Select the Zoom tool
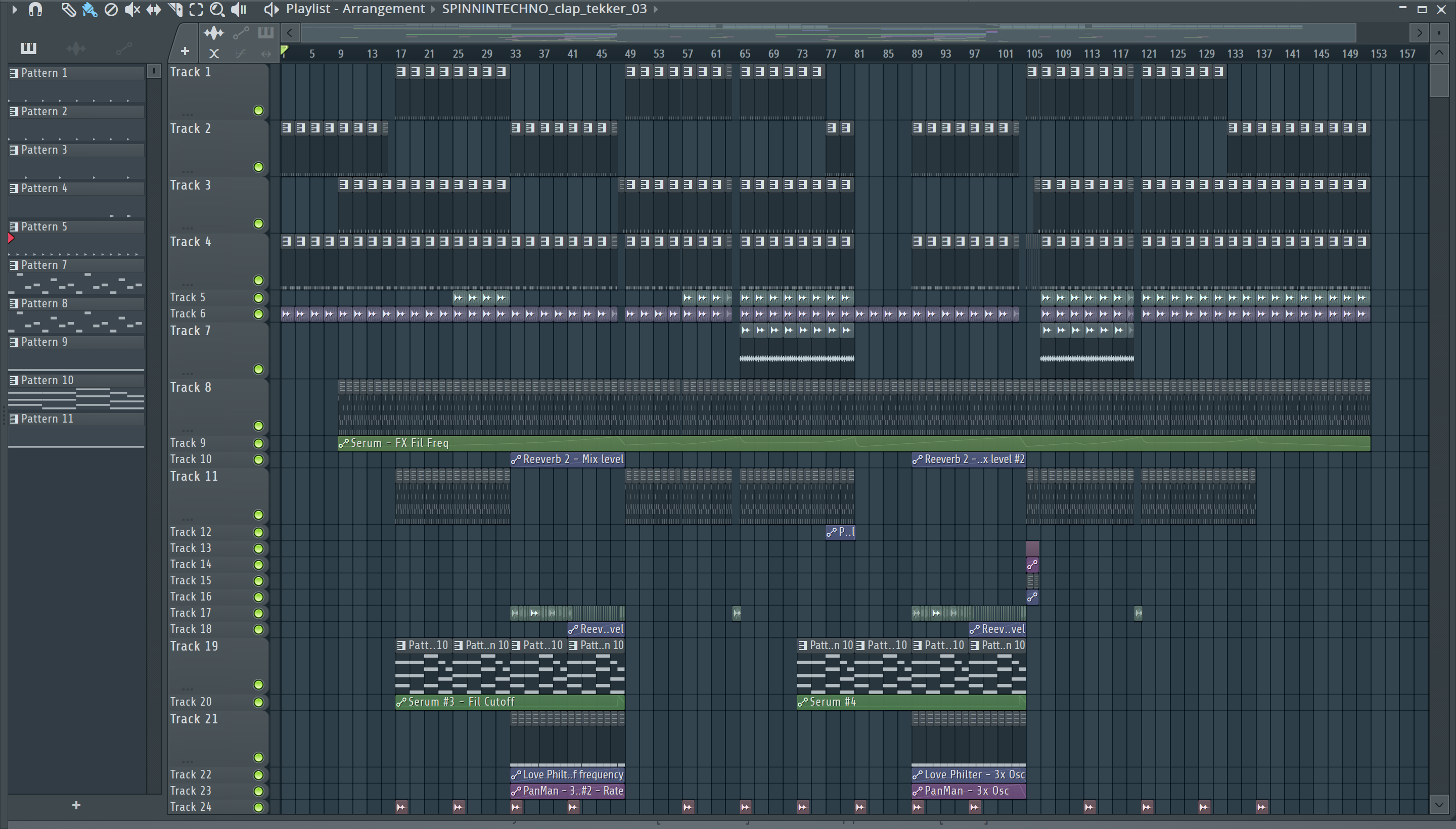 coord(217,9)
